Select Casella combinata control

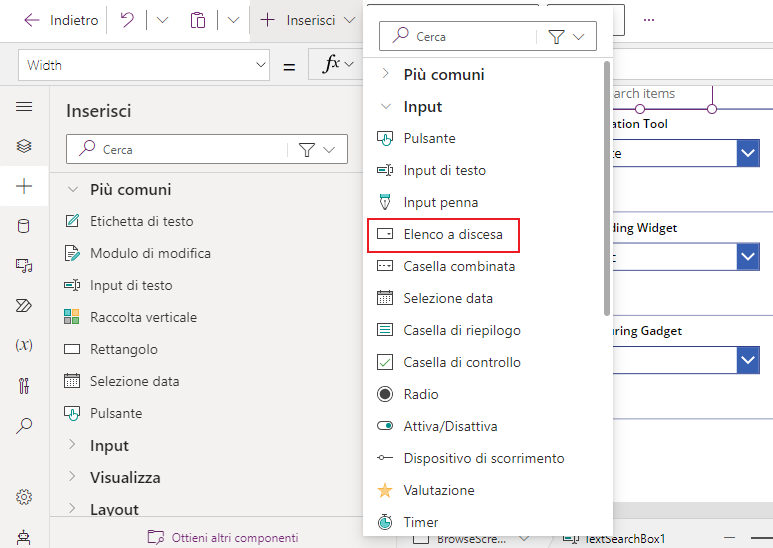[446, 267]
